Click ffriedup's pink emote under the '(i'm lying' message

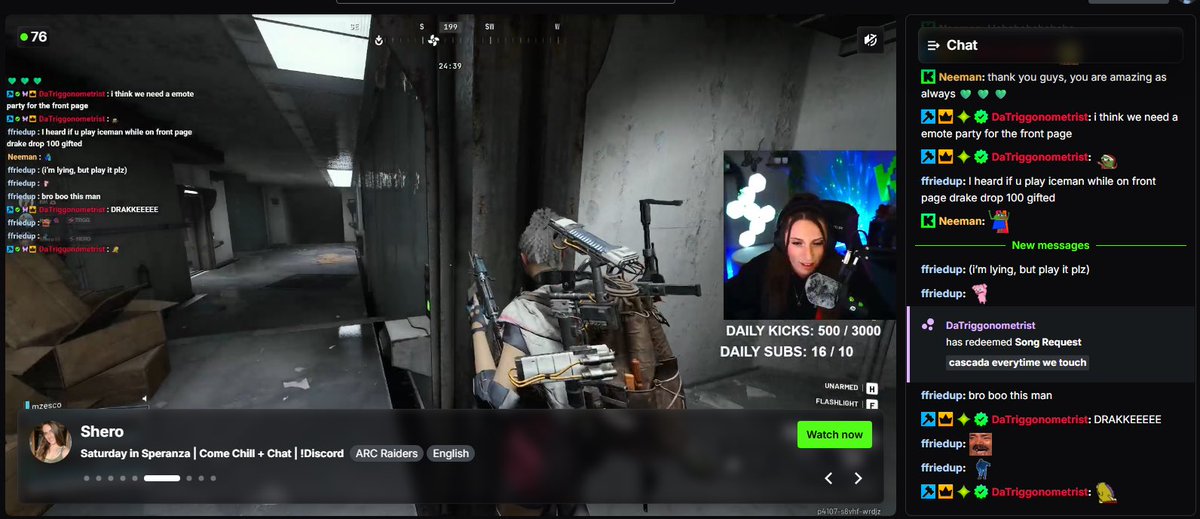(982, 294)
